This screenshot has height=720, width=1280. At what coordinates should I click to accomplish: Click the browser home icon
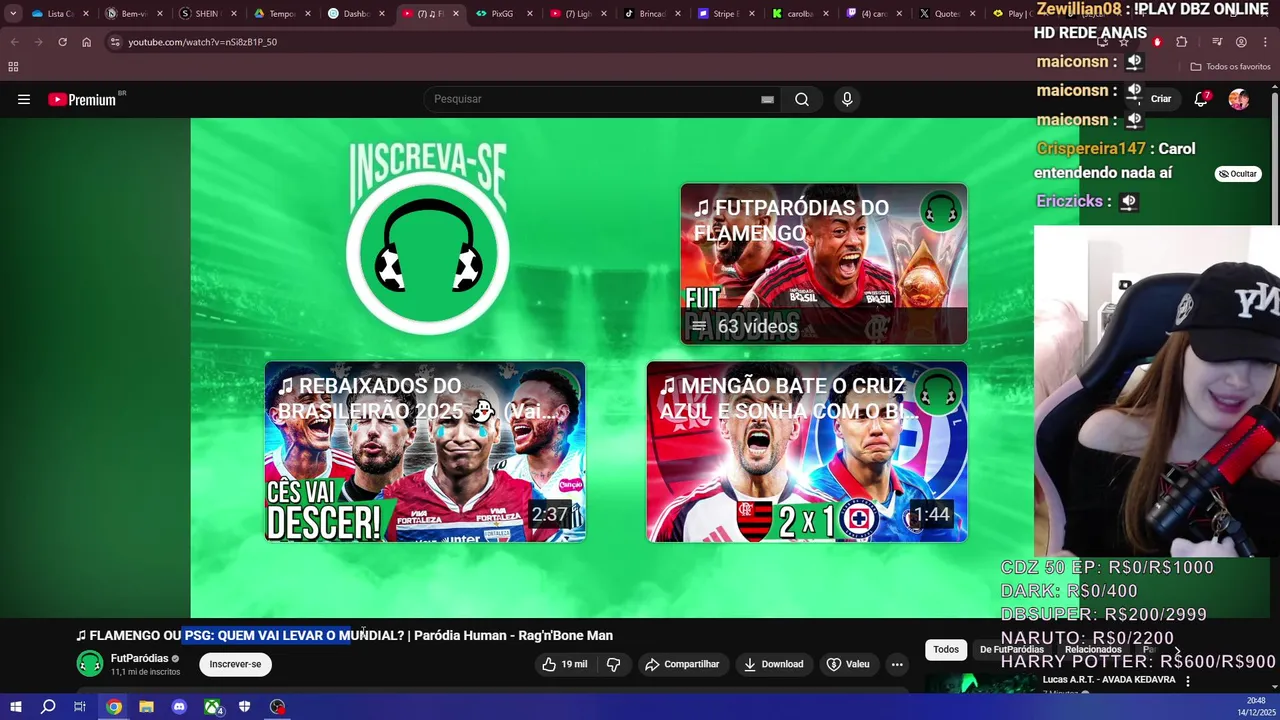pyautogui.click(x=86, y=42)
